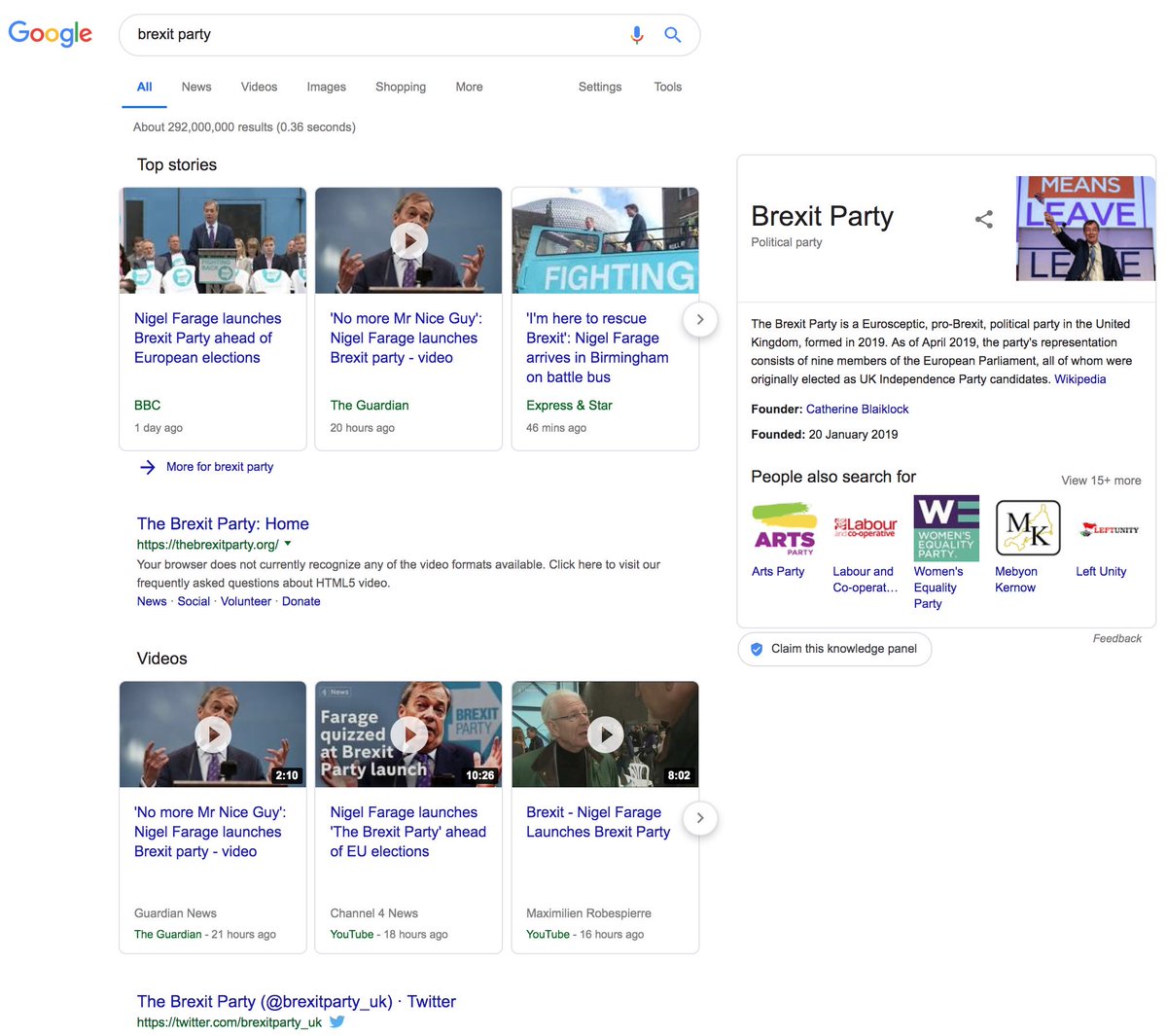Image resolution: width=1167 pixels, height=1036 pixels.
Task: Expand View 15+ more related searches
Action: [1101, 481]
